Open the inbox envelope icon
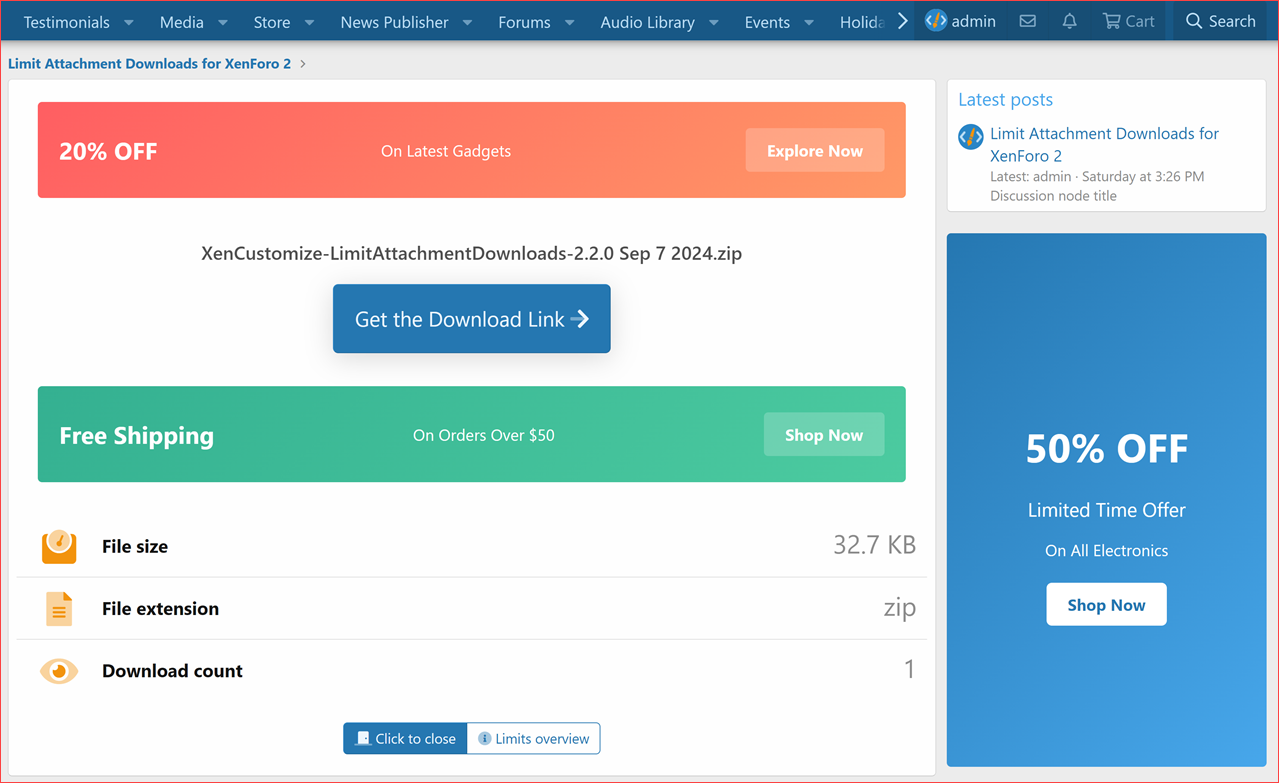The image size is (1279, 783). [x=1027, y=21]
